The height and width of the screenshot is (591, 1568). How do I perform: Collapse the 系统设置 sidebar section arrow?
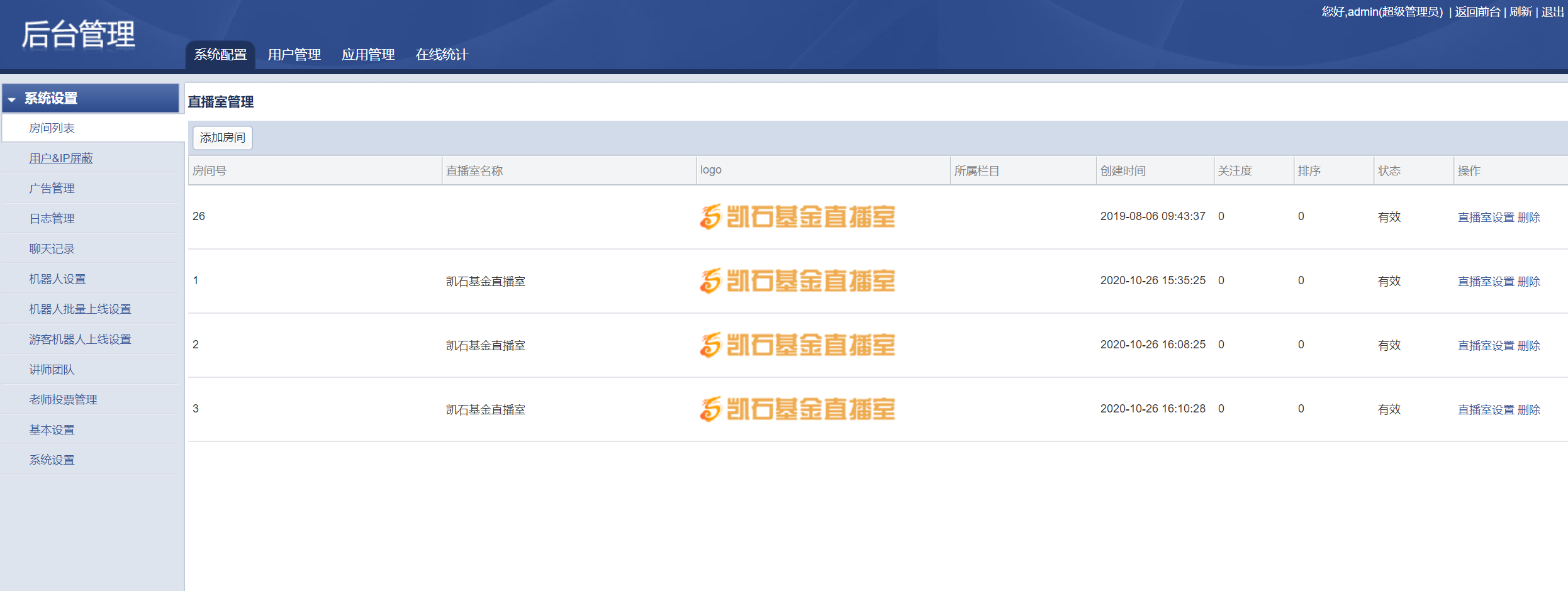12,99
